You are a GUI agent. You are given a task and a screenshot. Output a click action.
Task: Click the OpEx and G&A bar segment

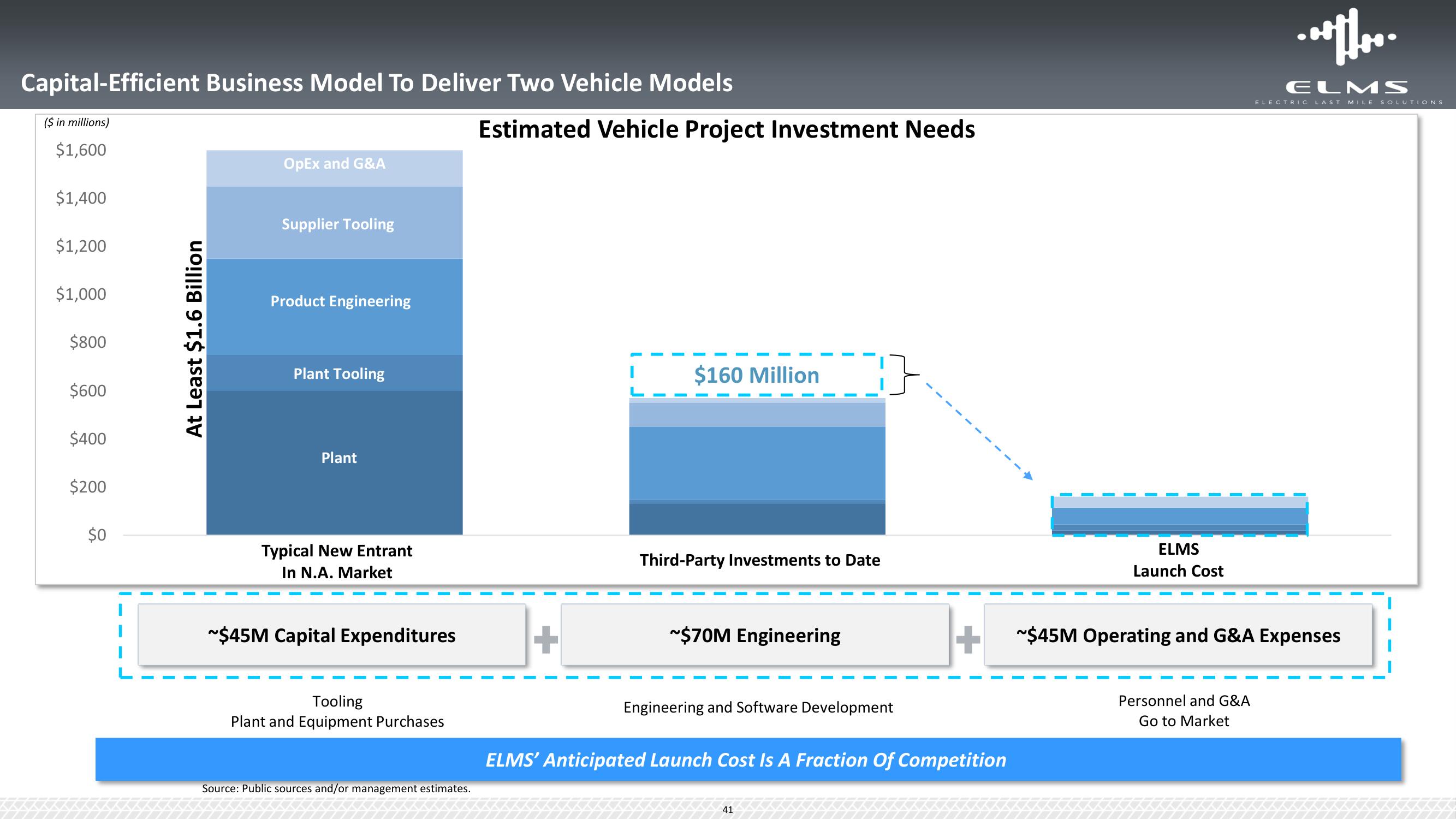(x=335, y=168)
